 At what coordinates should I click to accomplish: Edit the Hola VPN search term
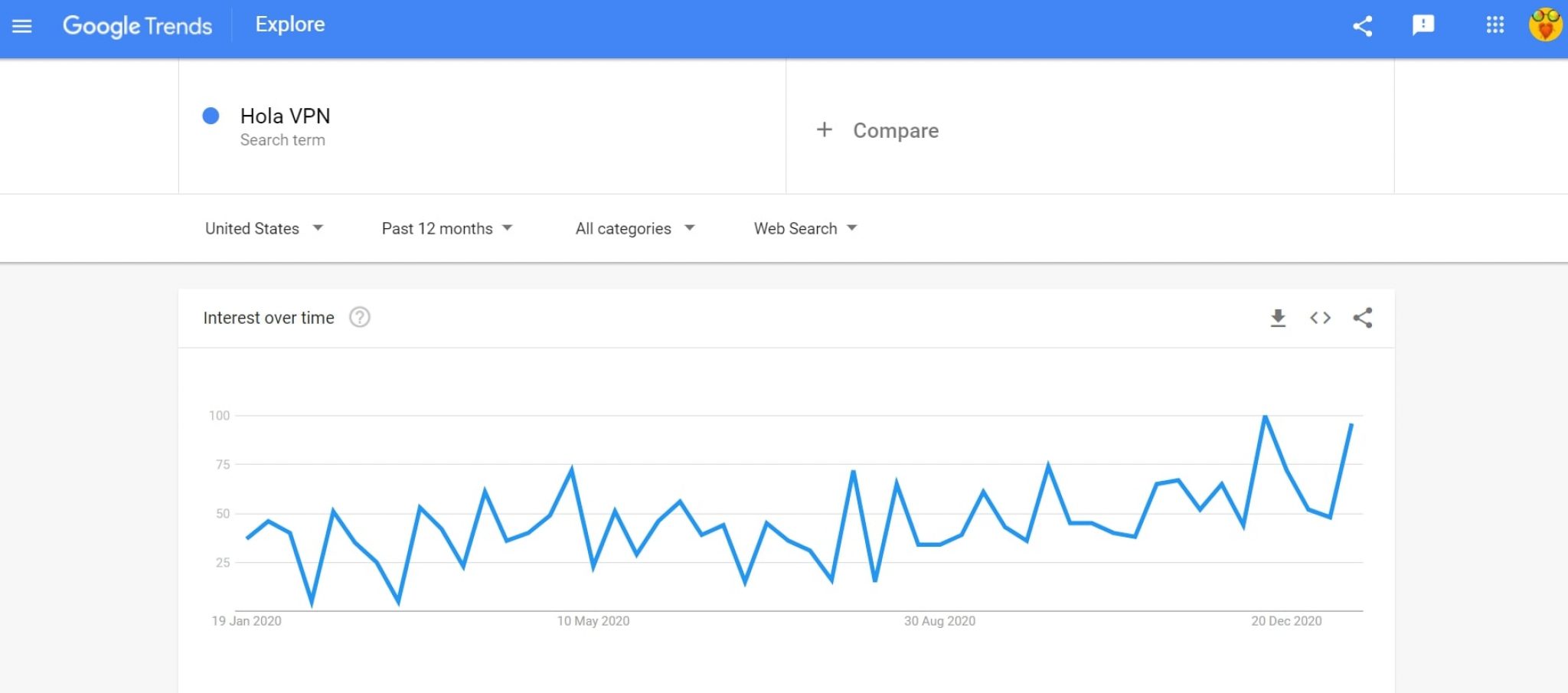coord(286,116)
